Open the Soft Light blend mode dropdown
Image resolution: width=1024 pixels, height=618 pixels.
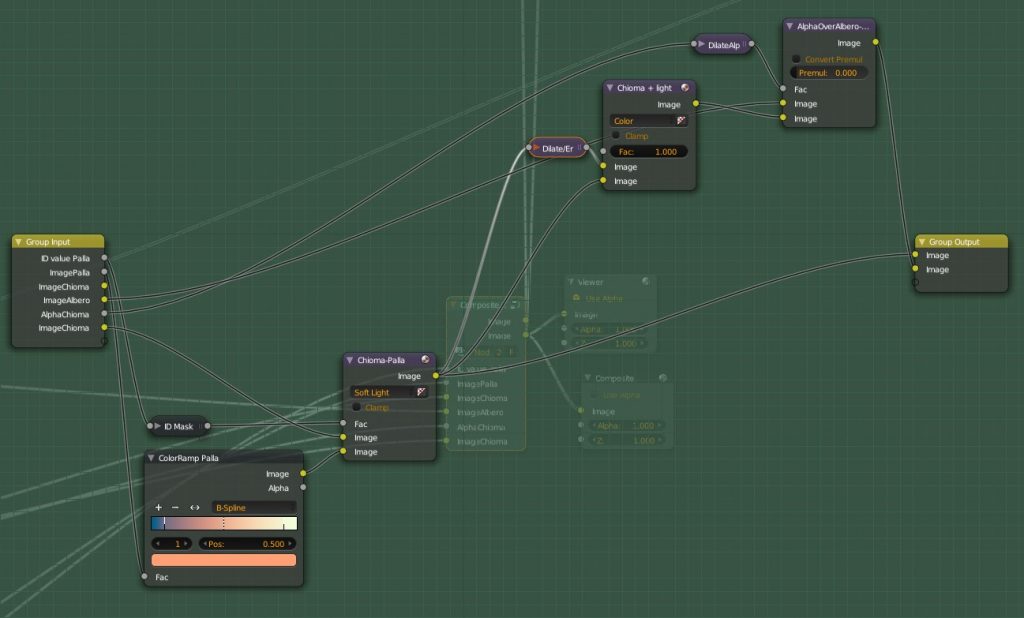pos(383,393)
